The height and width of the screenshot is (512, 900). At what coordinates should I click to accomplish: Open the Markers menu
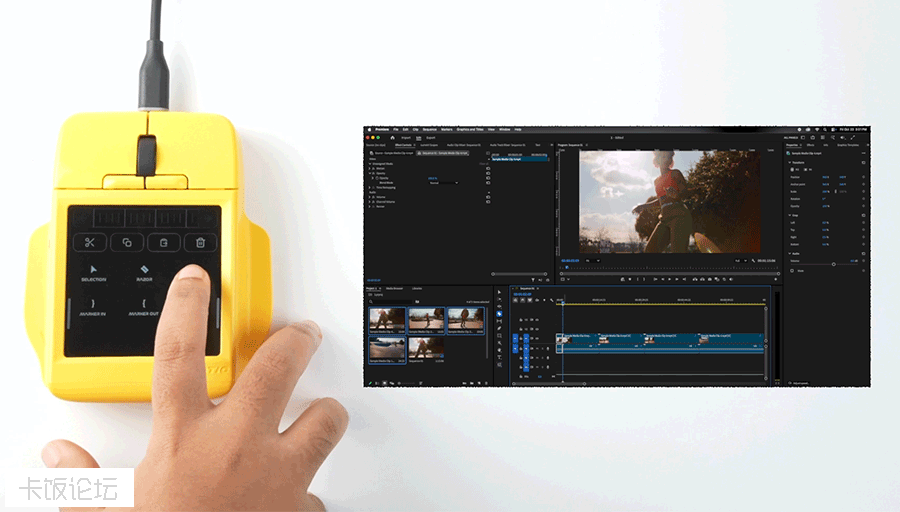click(x=447, y=130)
